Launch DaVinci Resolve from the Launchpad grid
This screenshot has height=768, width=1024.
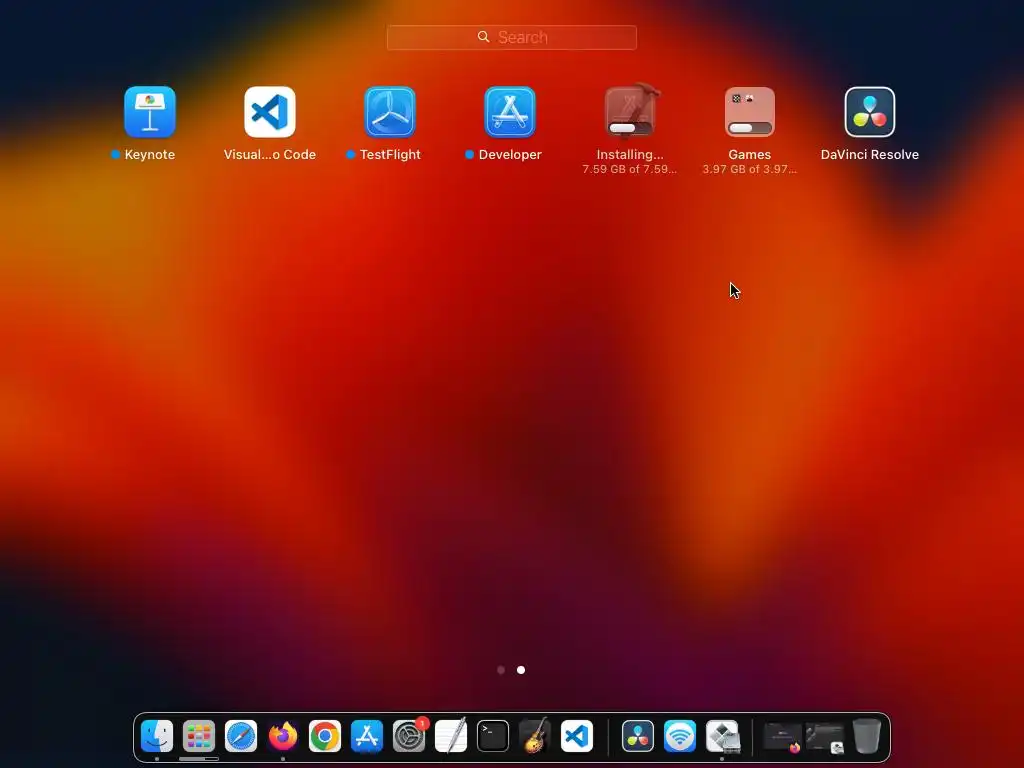870,112
